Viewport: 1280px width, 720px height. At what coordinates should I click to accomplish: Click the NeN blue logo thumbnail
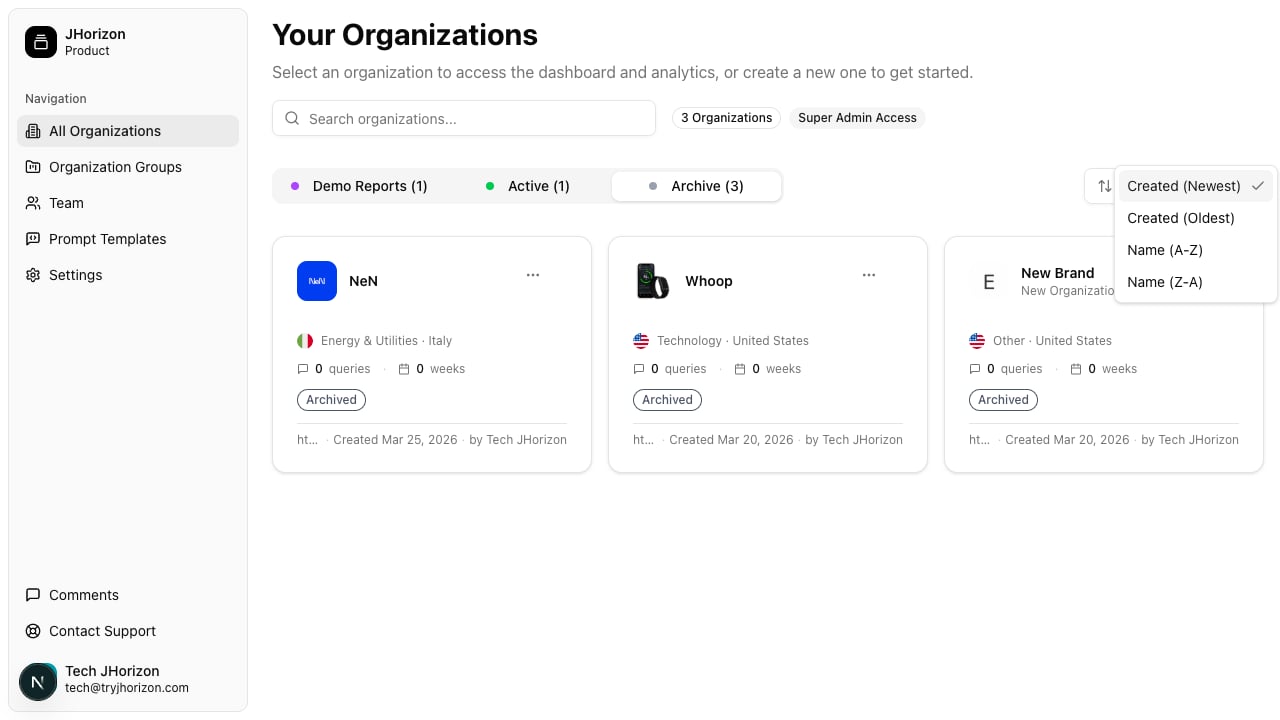click(x=317, y=281)
